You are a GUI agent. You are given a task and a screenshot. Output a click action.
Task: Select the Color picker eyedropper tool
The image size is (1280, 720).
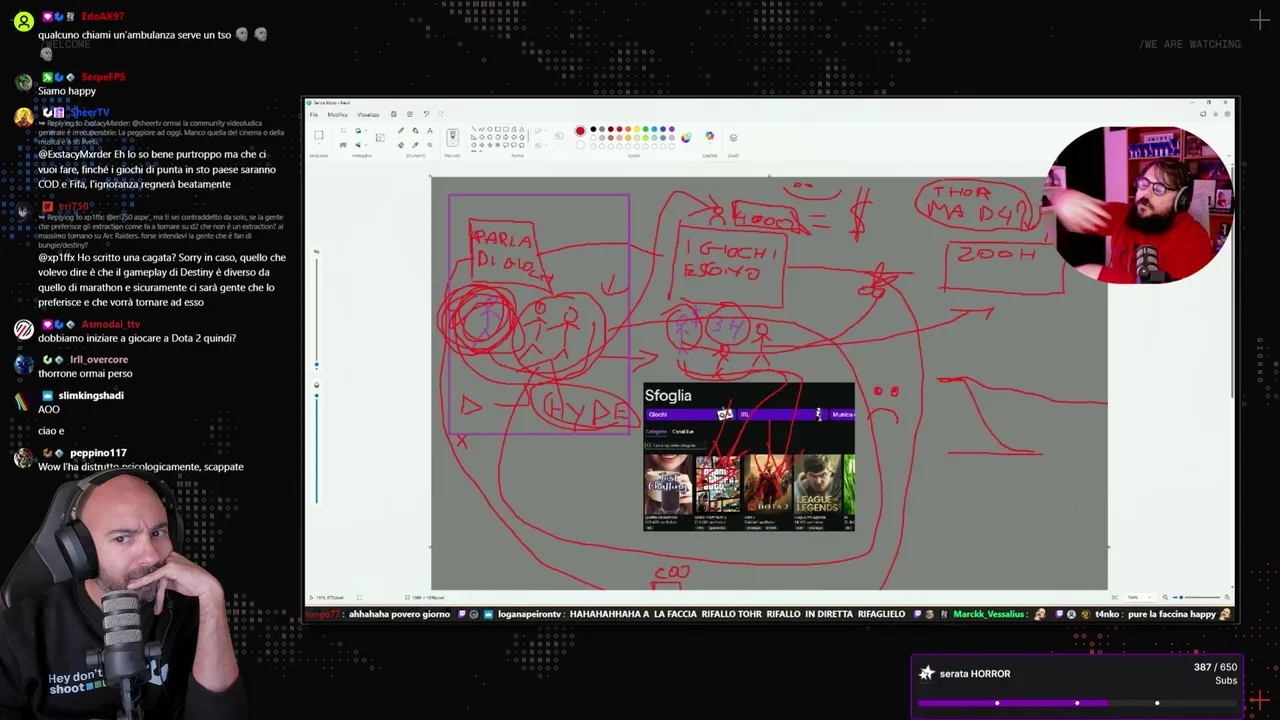[415, 145]
